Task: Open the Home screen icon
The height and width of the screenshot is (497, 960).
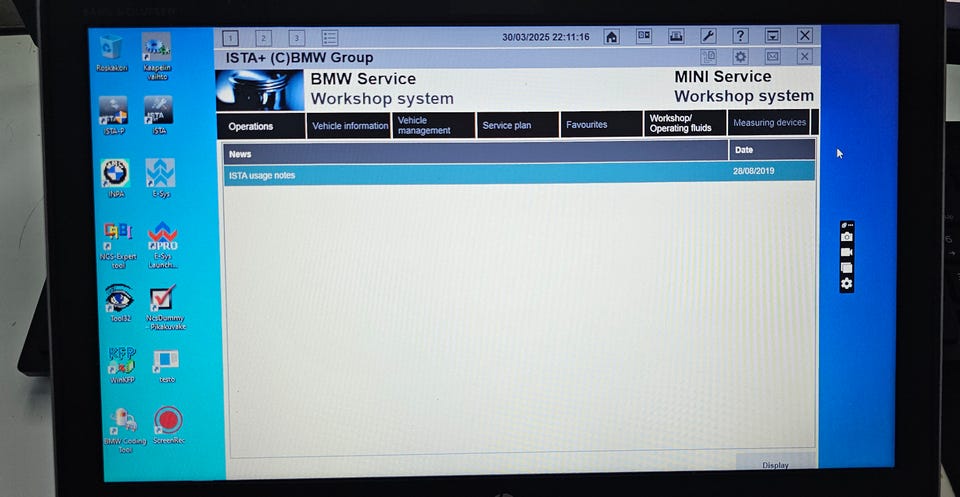Action: (x=611, y=37)
